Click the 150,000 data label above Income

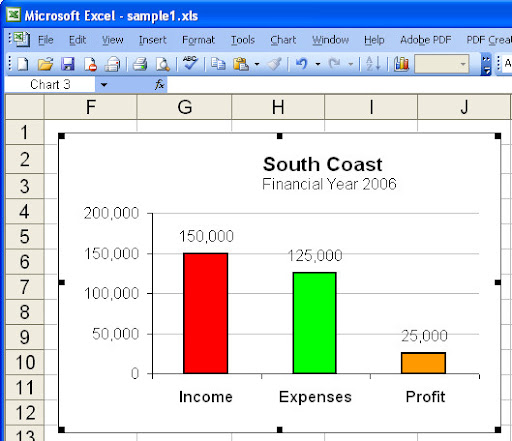click(206, 236)
